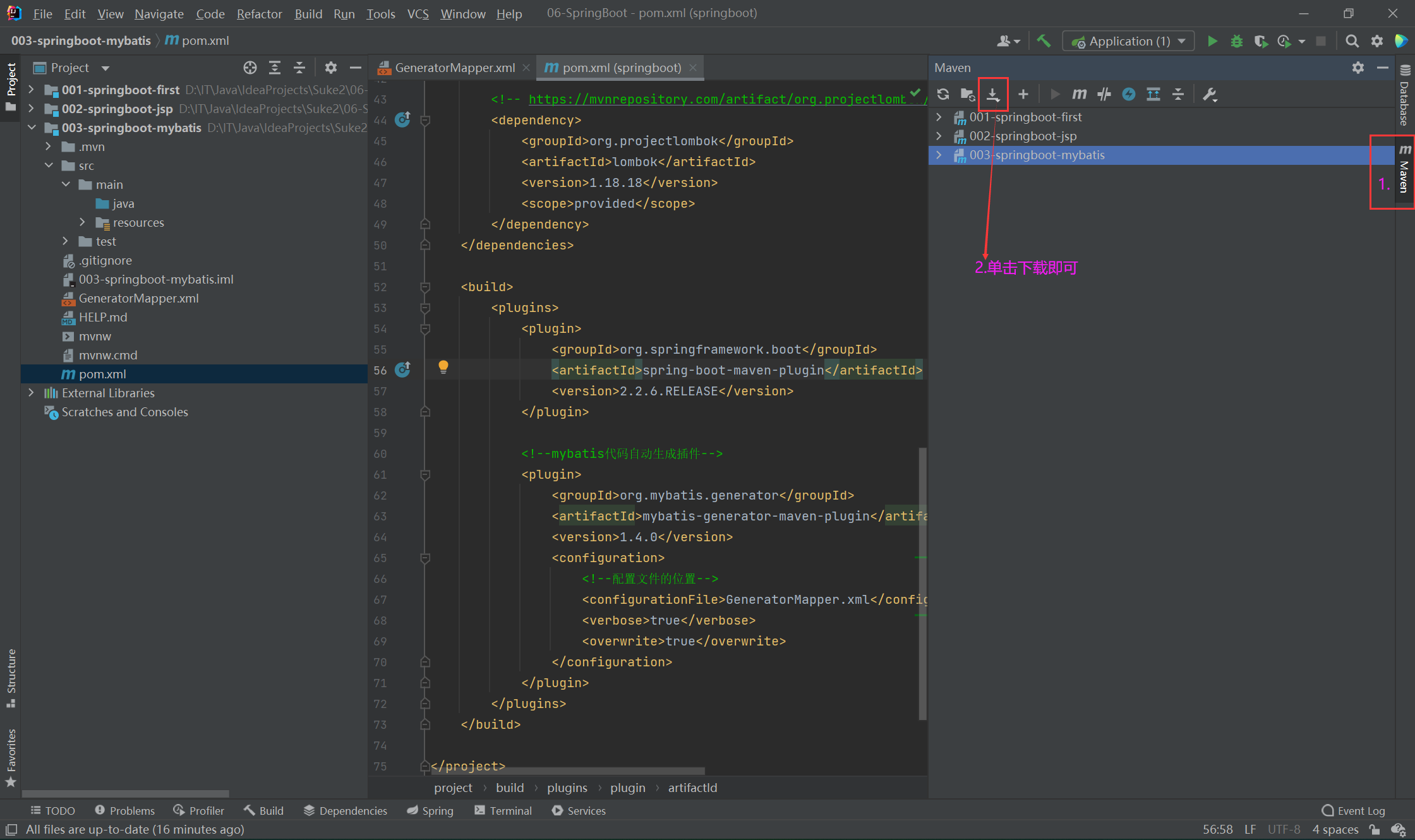This screenshot has height=840, width=1415.
Task: Download sources and documentation in Maven panel
Action: point(992,94)
